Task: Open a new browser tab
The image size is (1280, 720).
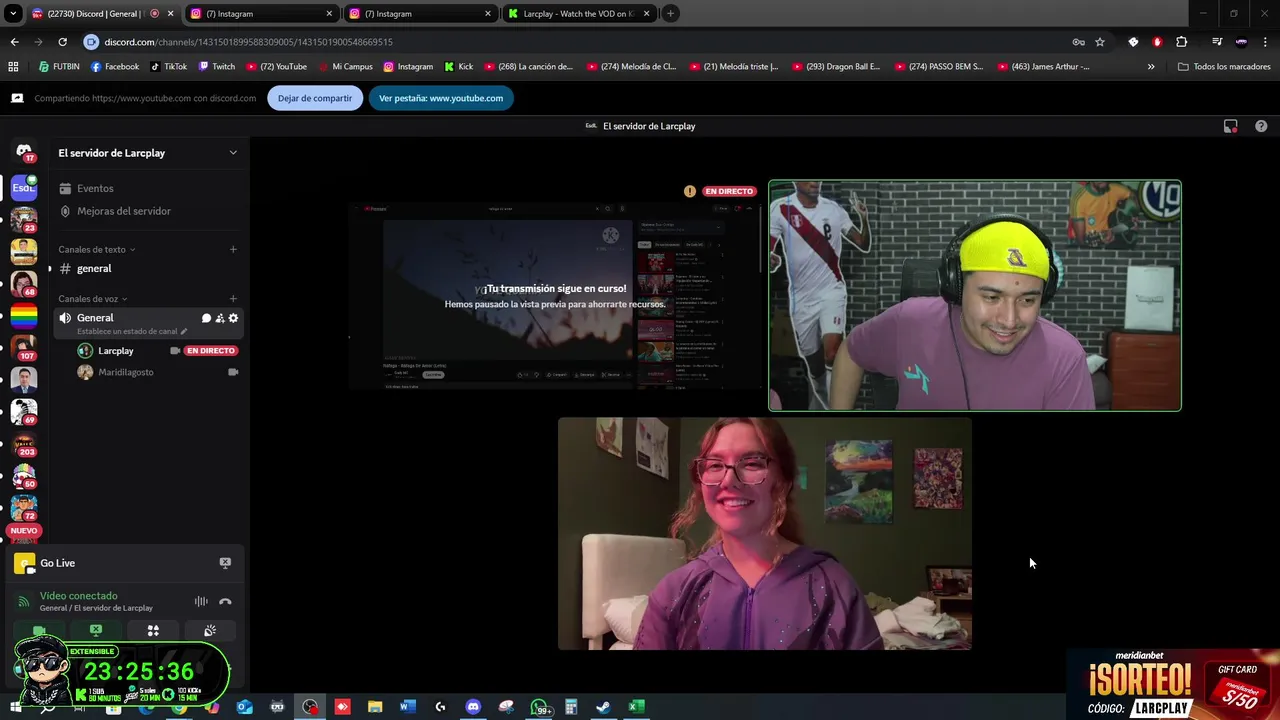Action: [670, 14]
